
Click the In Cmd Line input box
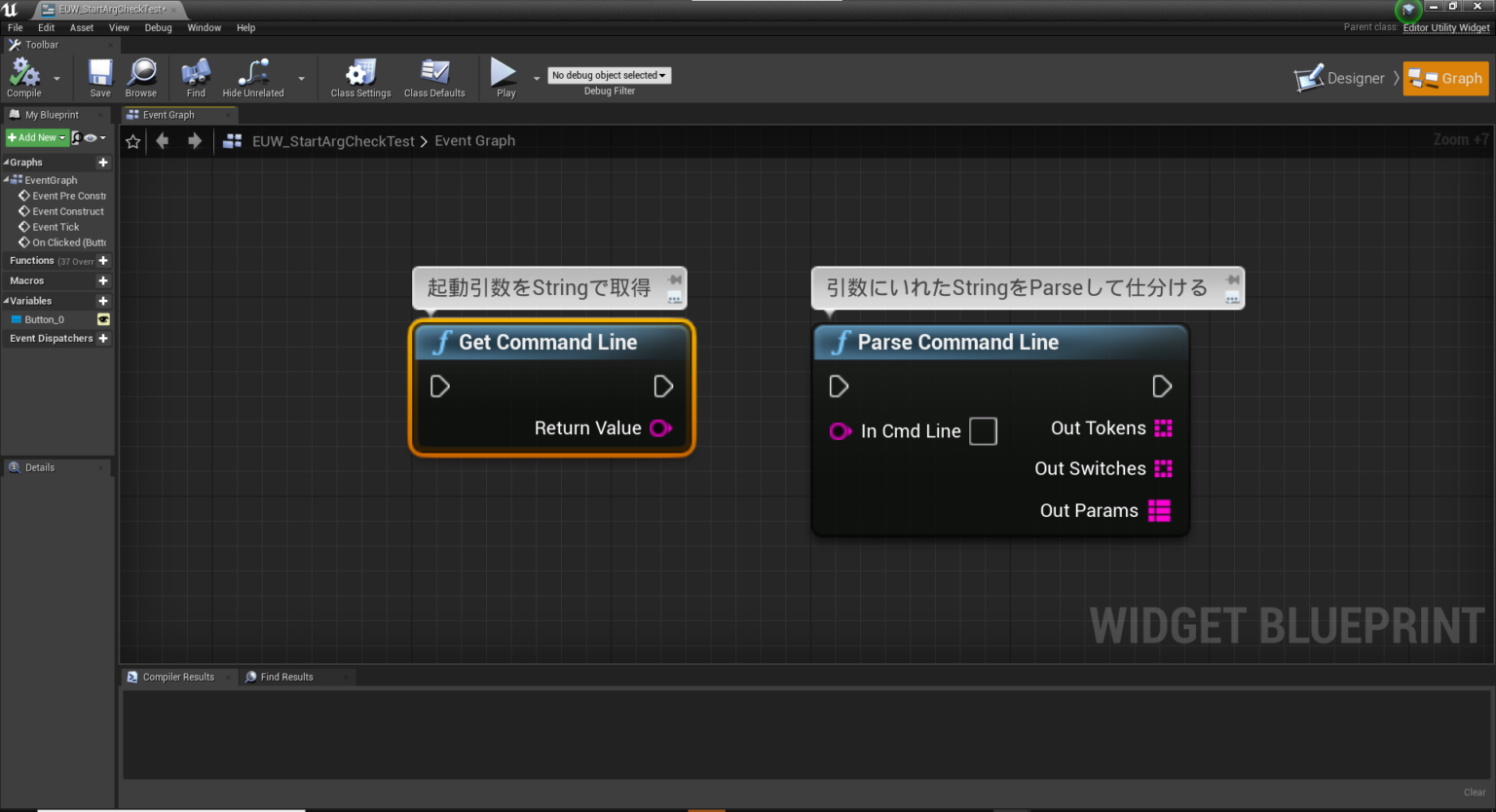tap(983, 431)
